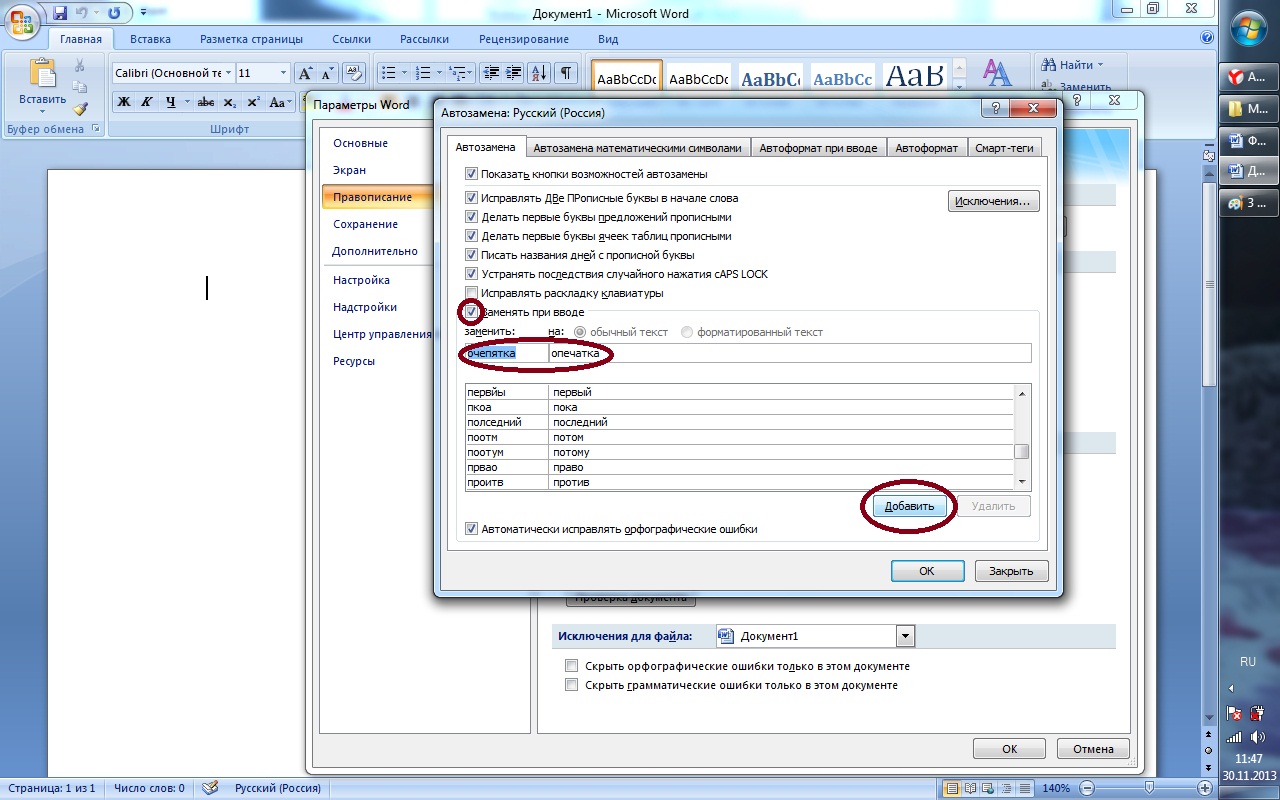Image resolution: width=1280 pixels, height=800 pixels.
Task: Click the Save icon in Quick Access toolbar
Action: 60,13
